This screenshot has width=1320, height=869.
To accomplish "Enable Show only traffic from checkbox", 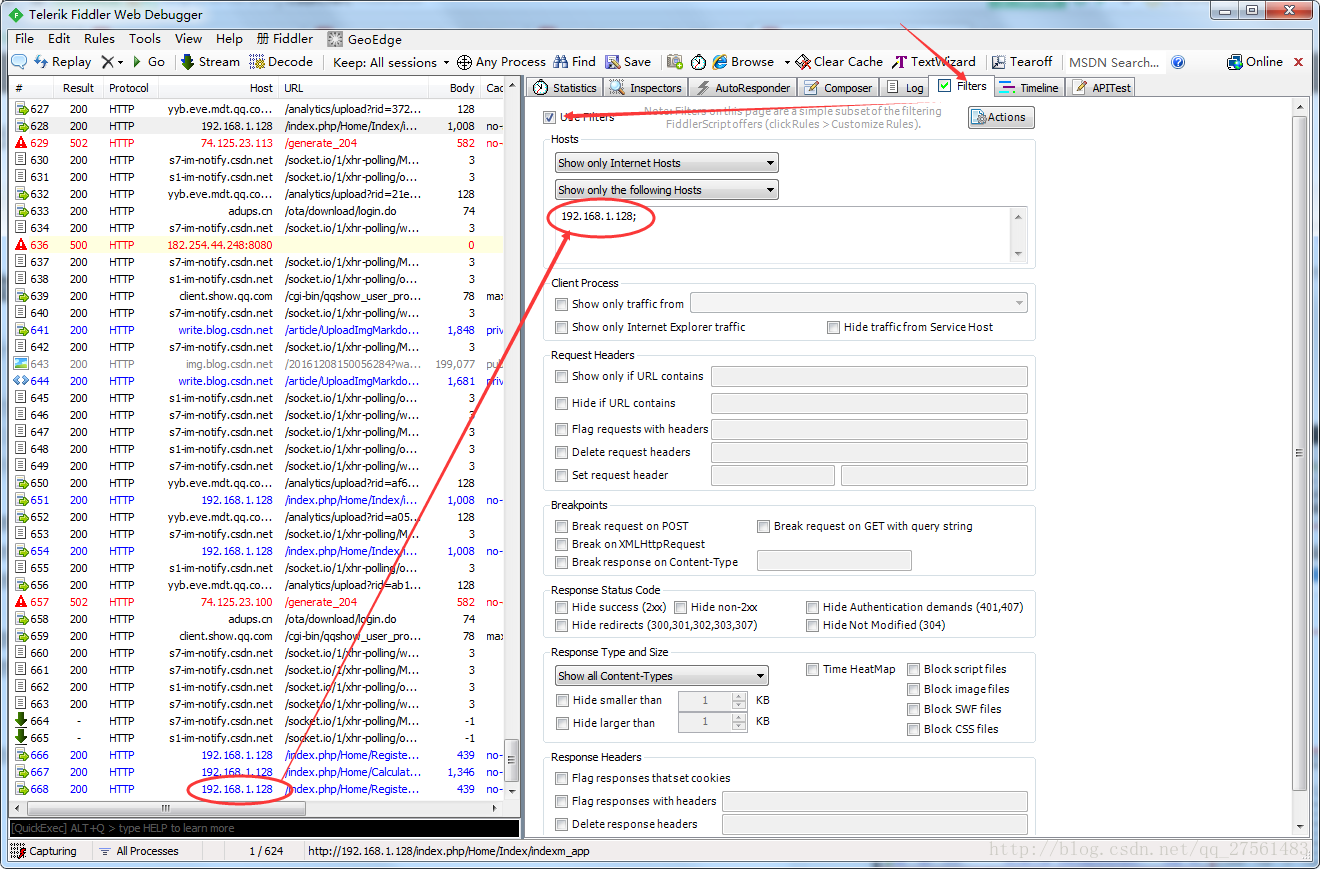I will point(562,304).
